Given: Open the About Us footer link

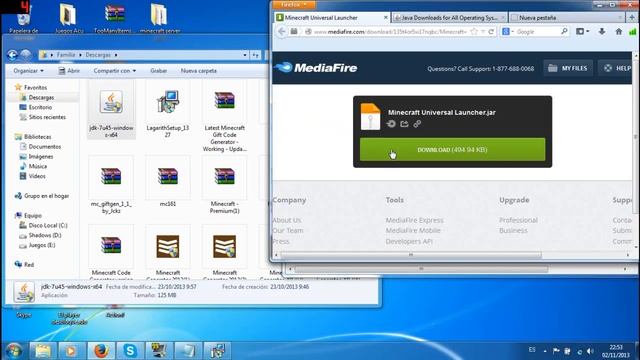Looking at the screenshot, I should 287,220.
